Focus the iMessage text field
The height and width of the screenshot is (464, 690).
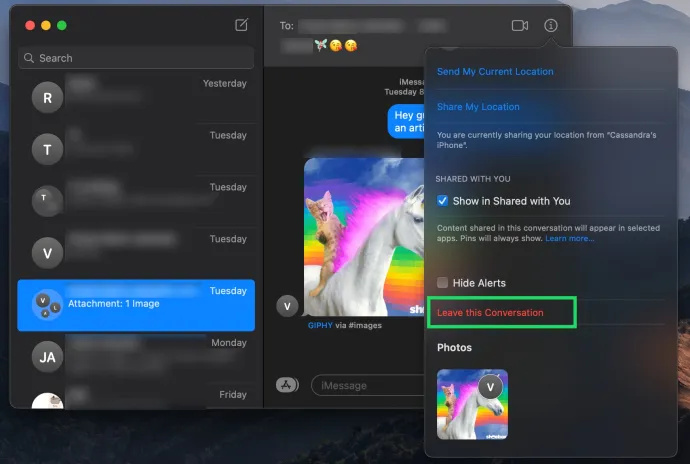pyautogui.click(x=368, y=386)
